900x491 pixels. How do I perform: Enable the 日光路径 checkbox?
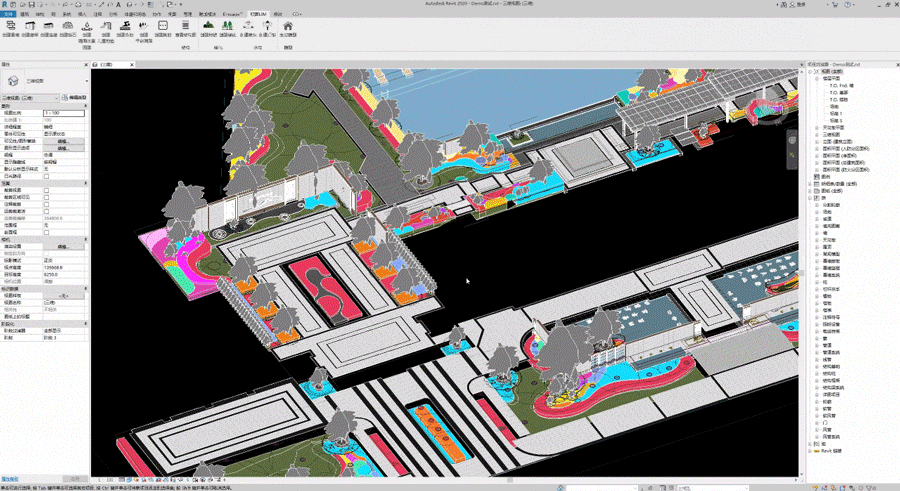(46, 177)
